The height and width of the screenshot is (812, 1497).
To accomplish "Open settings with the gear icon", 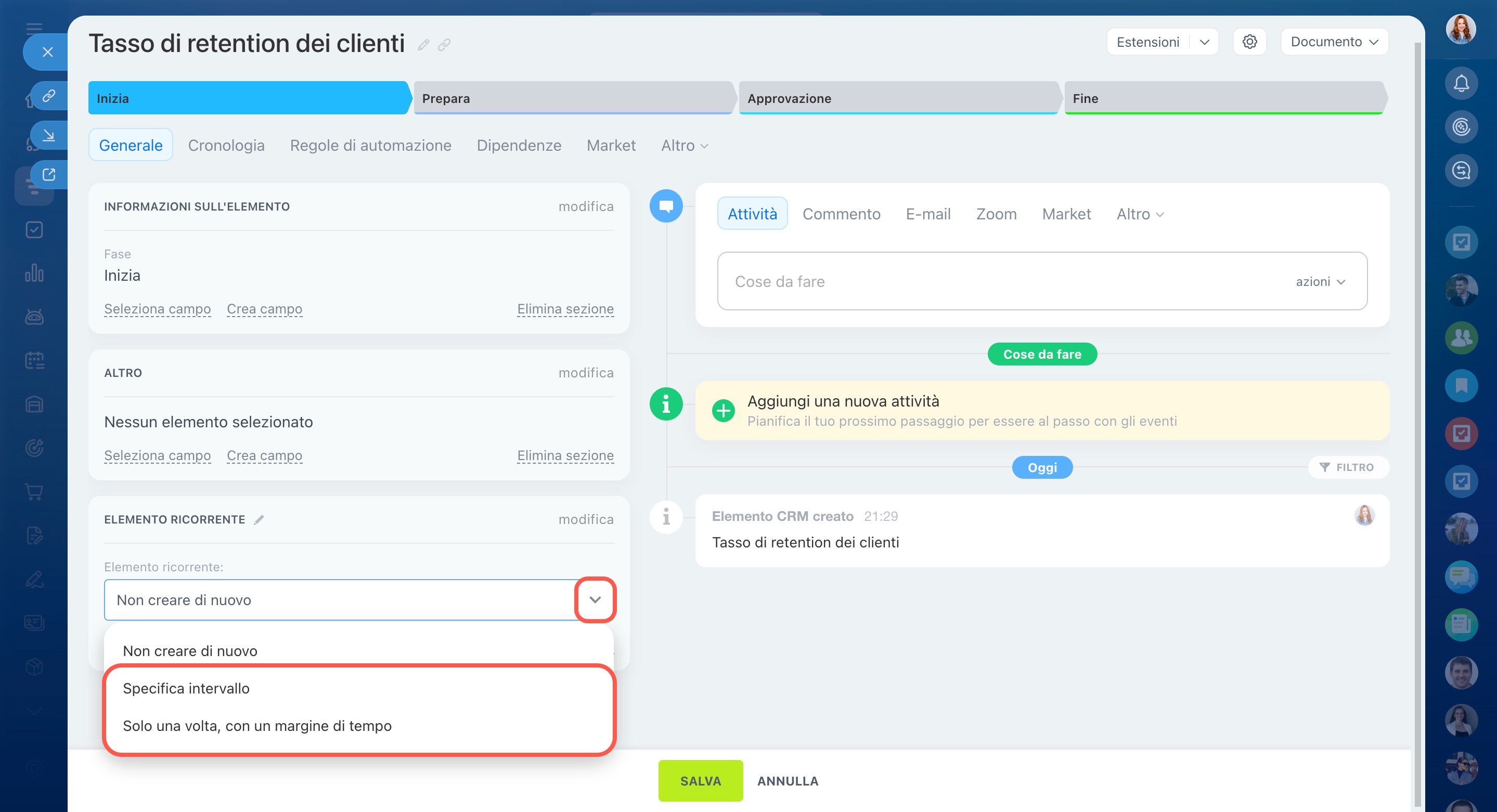I will coord(1249,42).
